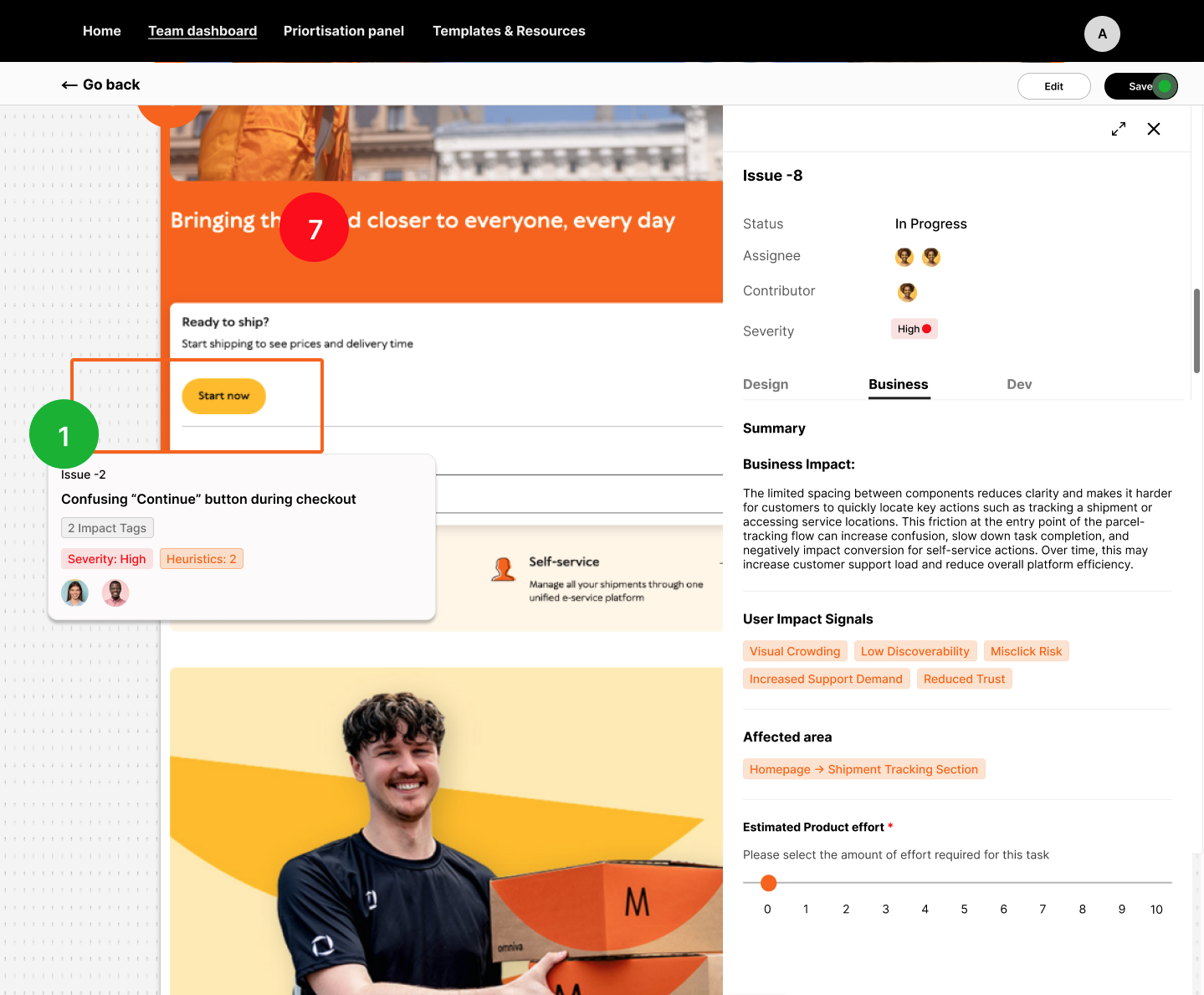Click the Self-service person icon
Image resolution: width=1204 pixels, height=995 pixels.
pyautogui.click(x=504, y=569)
